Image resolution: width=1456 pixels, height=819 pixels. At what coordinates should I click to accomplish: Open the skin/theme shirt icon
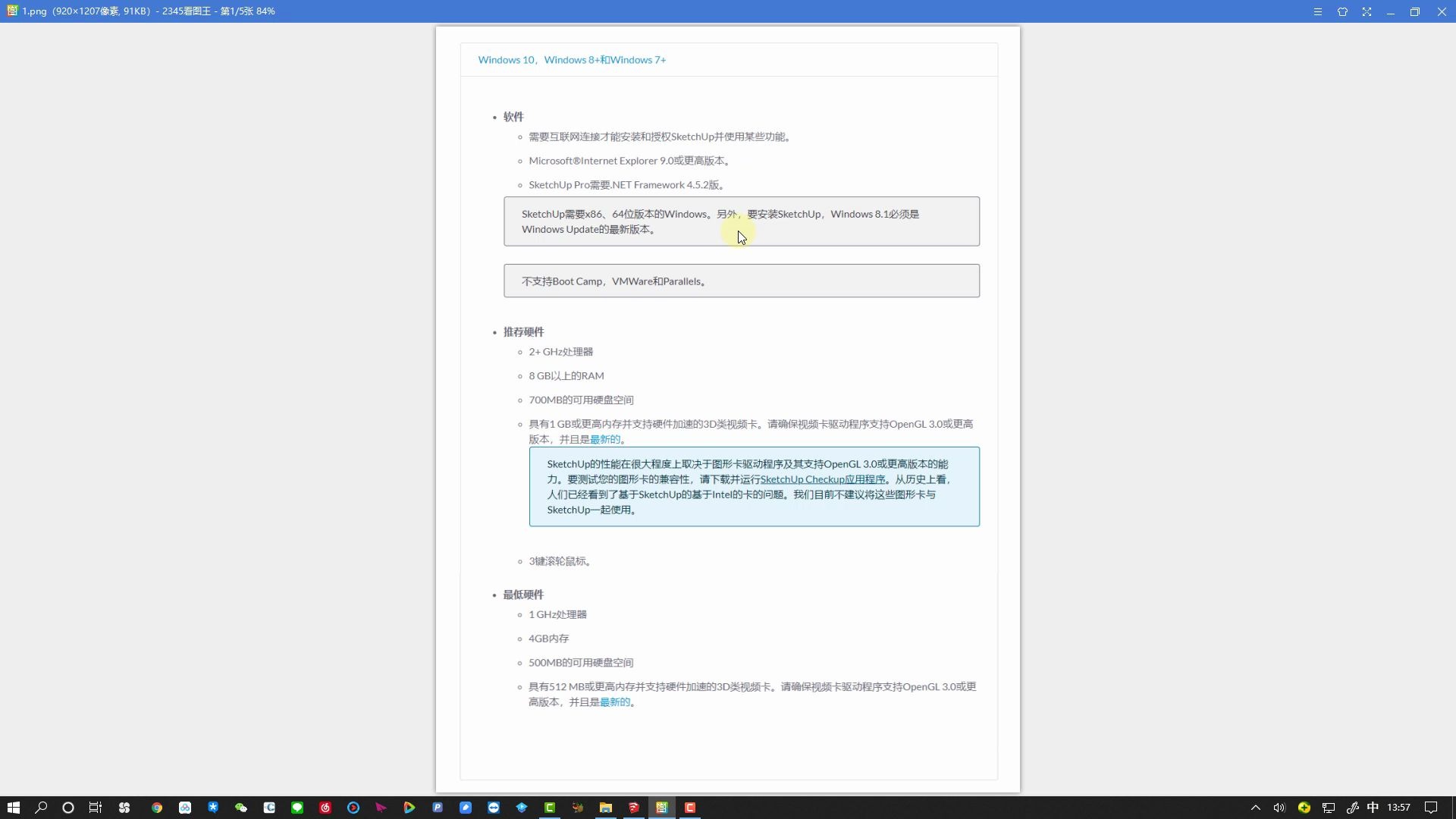point(1342,11)
